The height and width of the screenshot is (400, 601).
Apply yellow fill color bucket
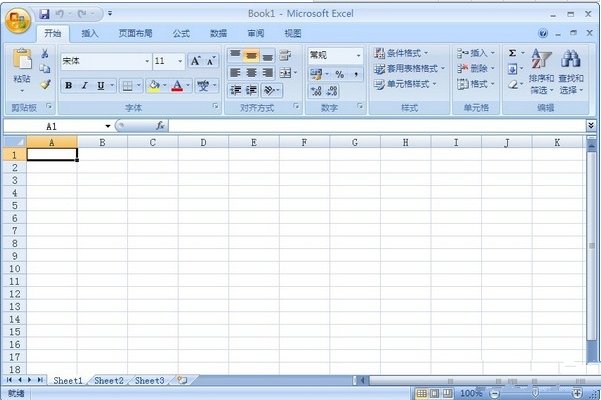[154, 85]
